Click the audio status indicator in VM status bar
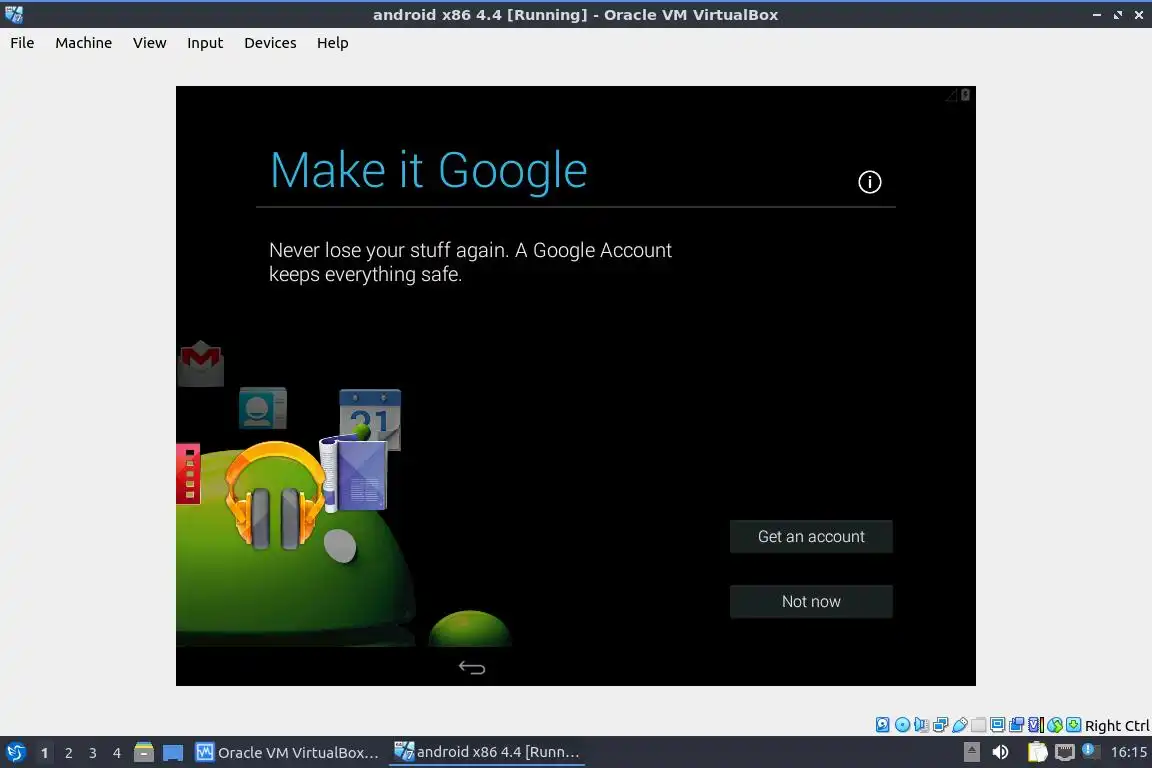The height and width of the screenshot is (768, 1152). click(x=921, y=725)
